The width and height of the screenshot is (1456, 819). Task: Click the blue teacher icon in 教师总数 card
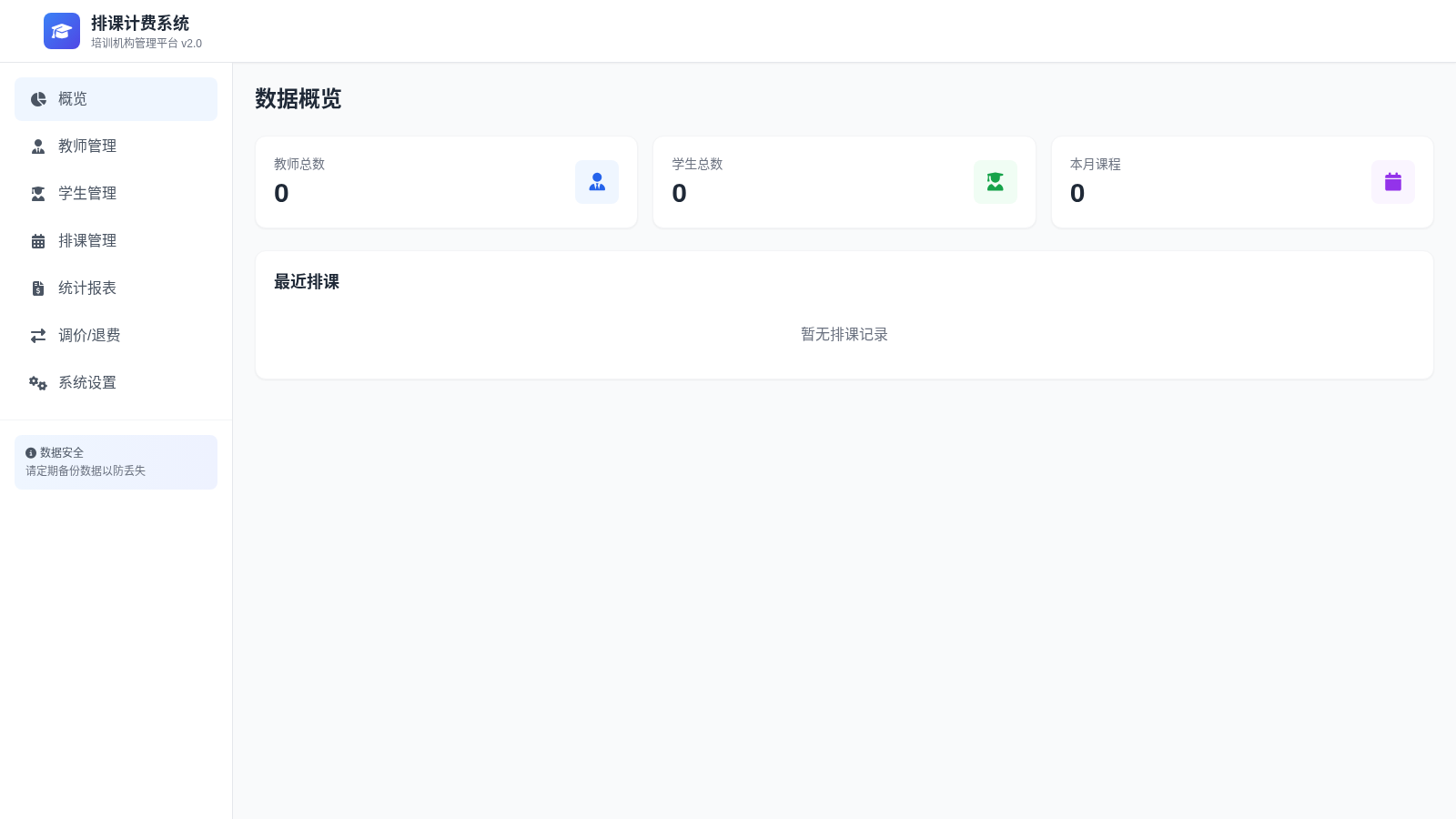click(597, 182)
